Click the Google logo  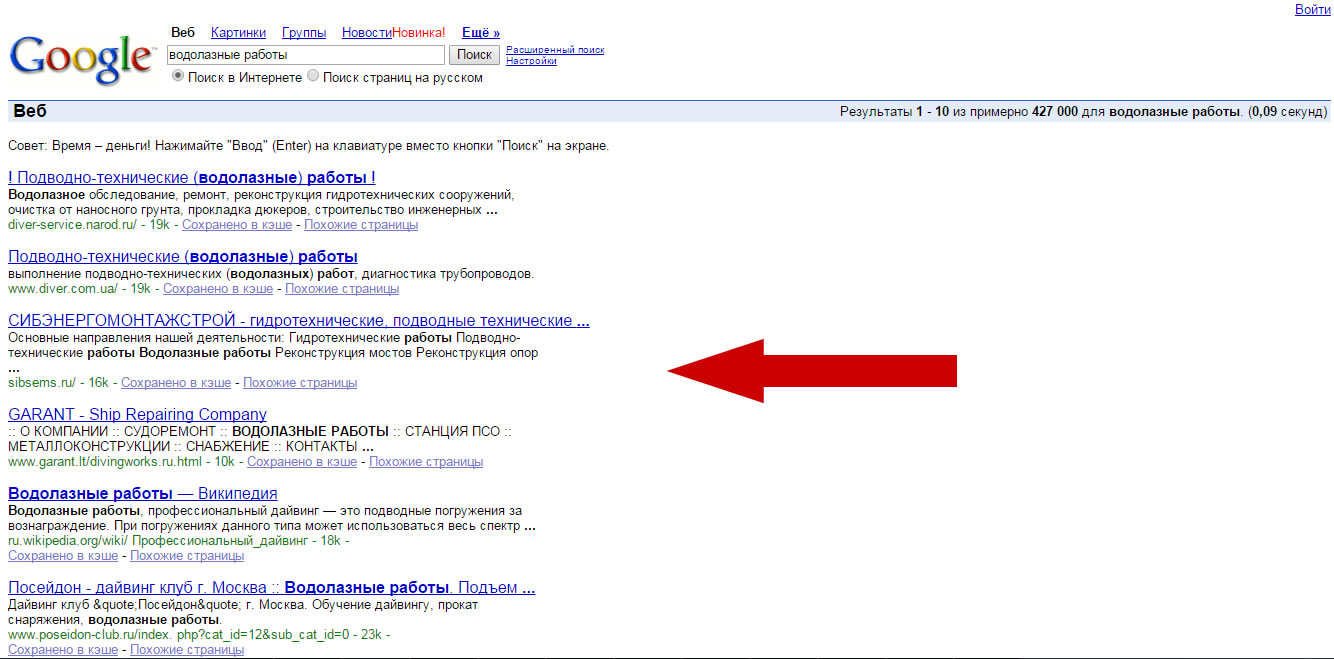82,58
